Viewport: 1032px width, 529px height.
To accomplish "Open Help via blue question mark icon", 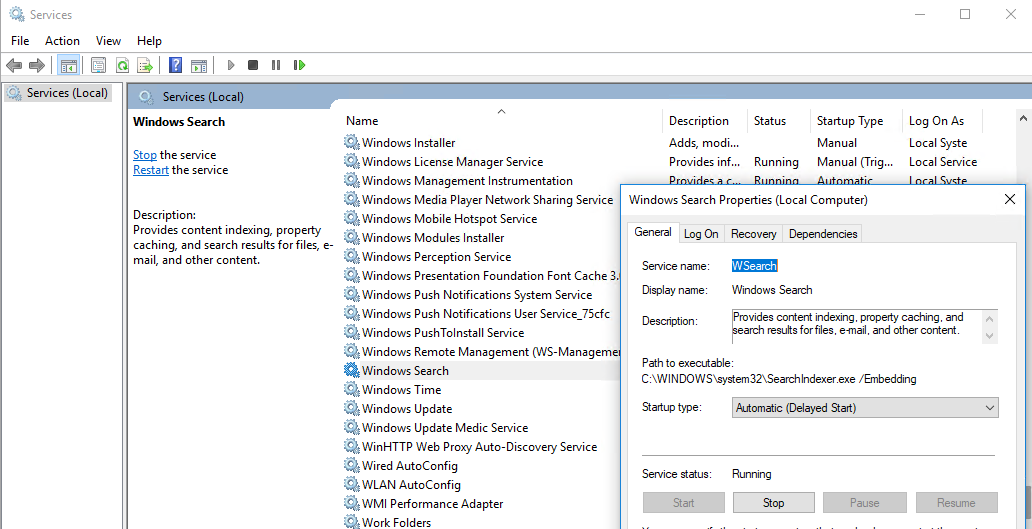I will click(x=175, y=66).
